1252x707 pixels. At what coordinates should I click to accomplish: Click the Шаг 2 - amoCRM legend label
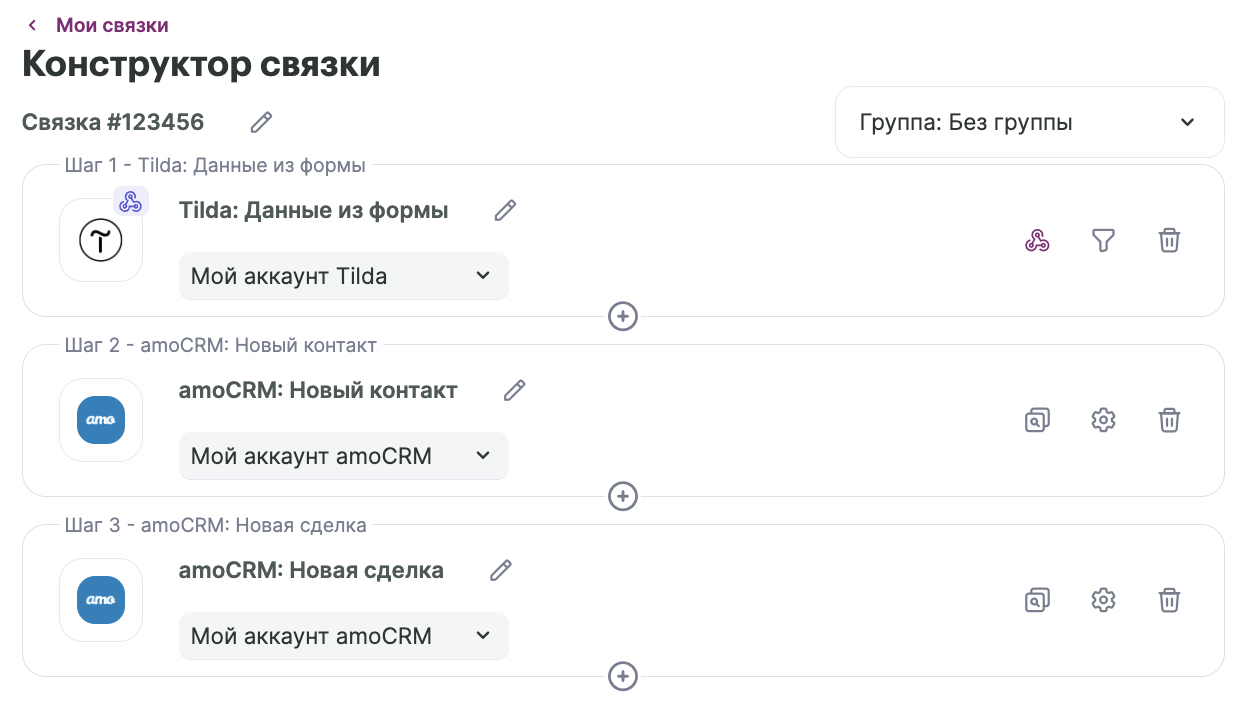[x=221, y=345]
